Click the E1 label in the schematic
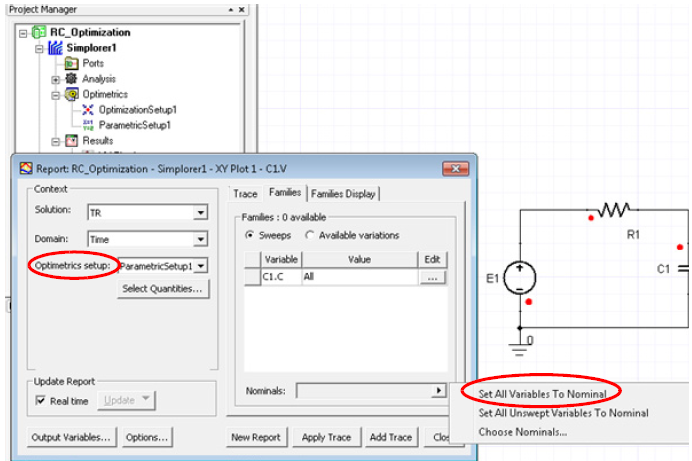Screen dimensions: 692x461 point(492,278)
